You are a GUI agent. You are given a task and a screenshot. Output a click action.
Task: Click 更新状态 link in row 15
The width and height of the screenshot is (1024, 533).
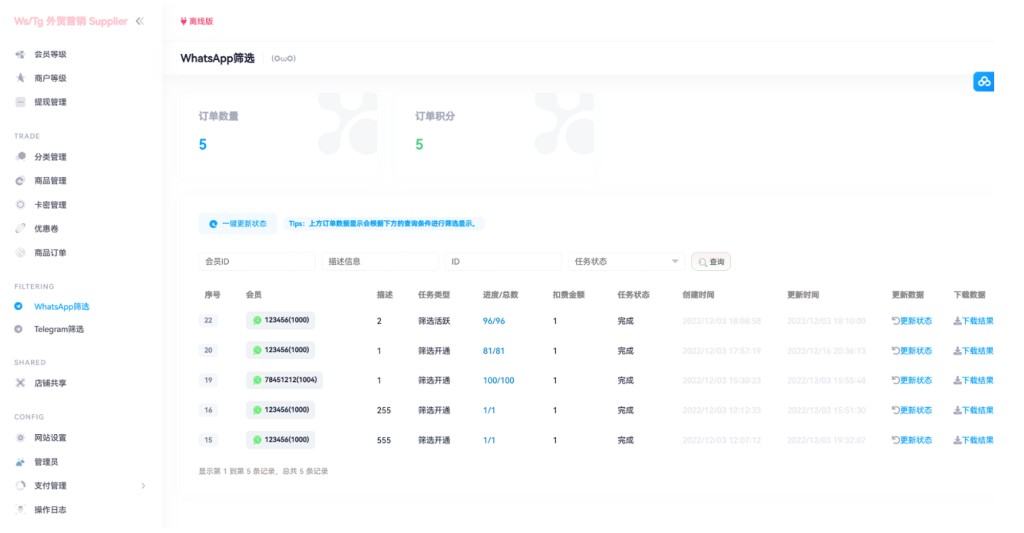point(912,440)
